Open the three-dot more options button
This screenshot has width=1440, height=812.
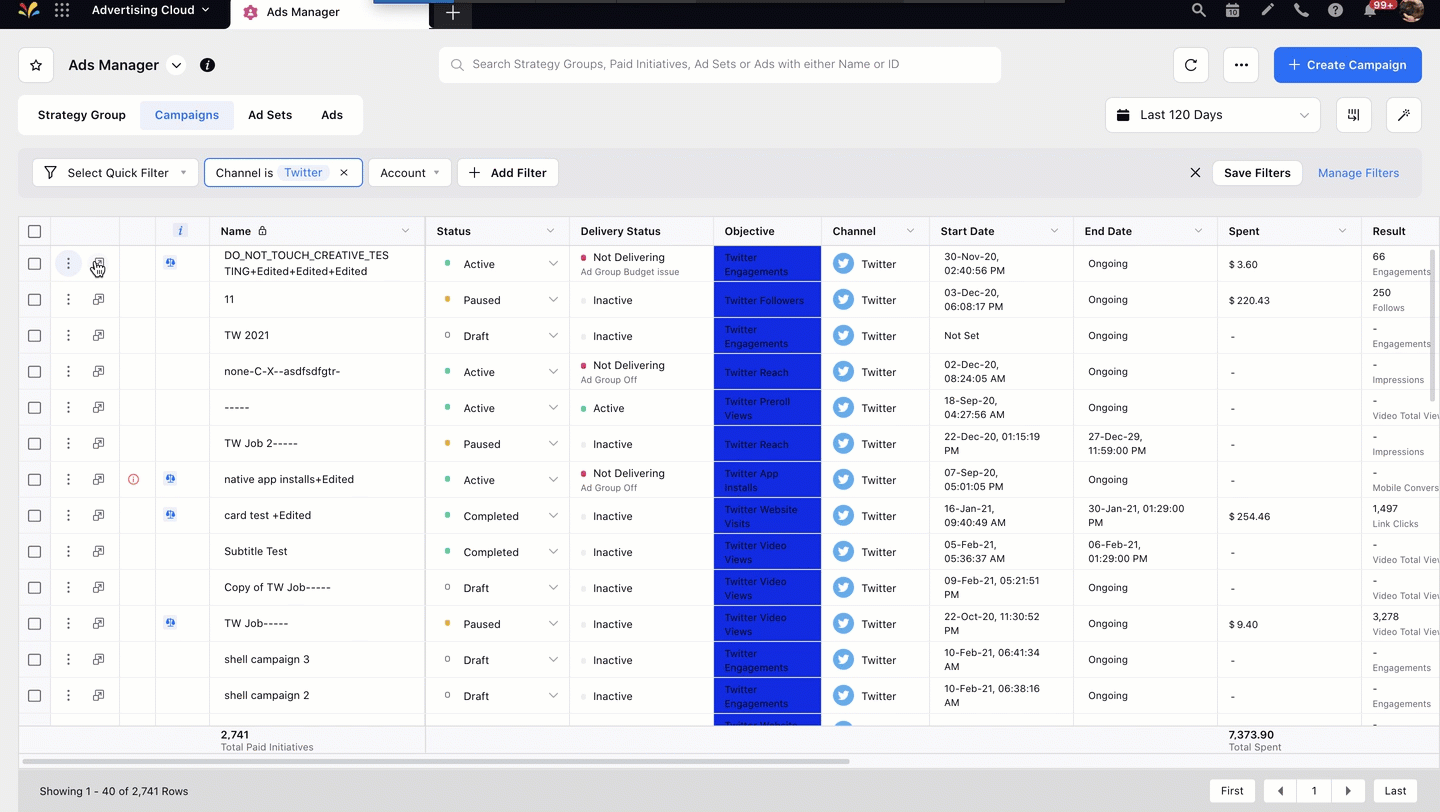[x=1240, y=65]
